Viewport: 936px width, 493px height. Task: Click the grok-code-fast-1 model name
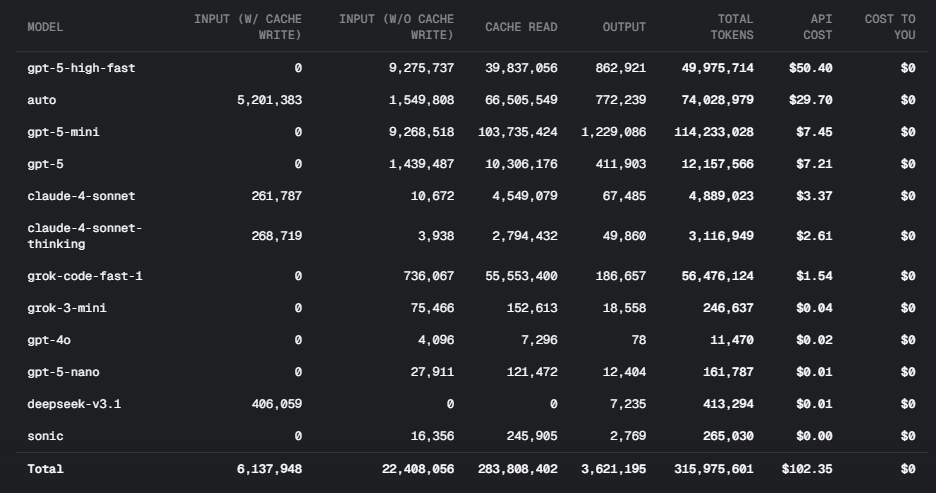pyautogui.click(x=85, y=276)
